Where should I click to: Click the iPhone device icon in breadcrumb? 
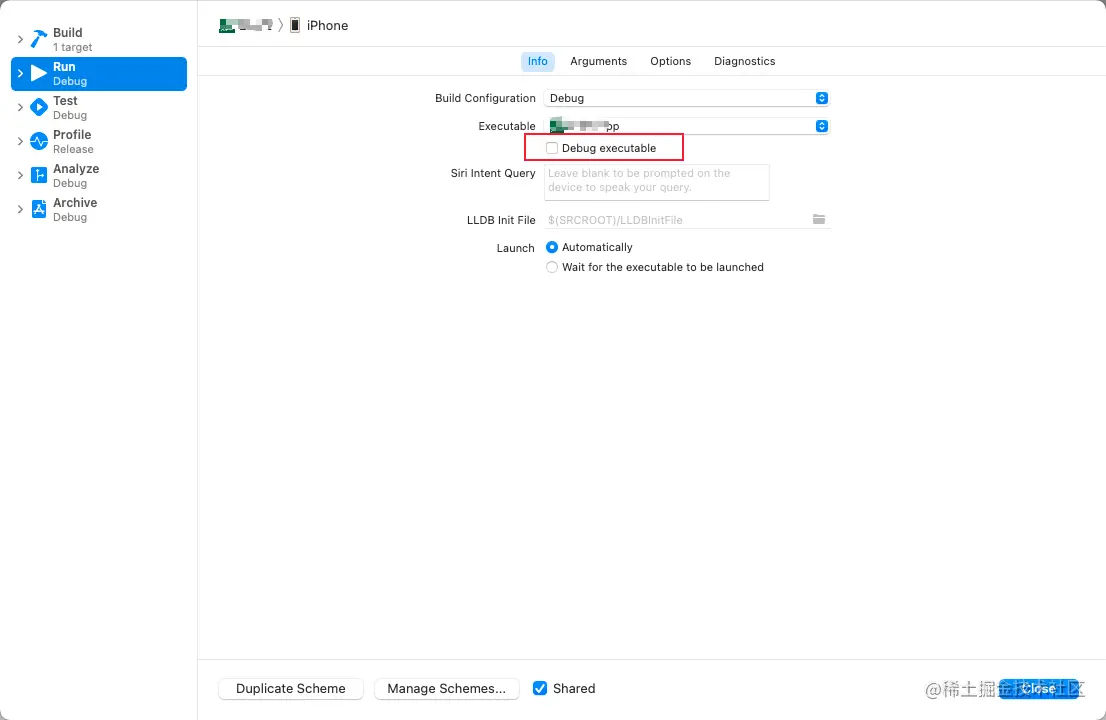point(295,25)
